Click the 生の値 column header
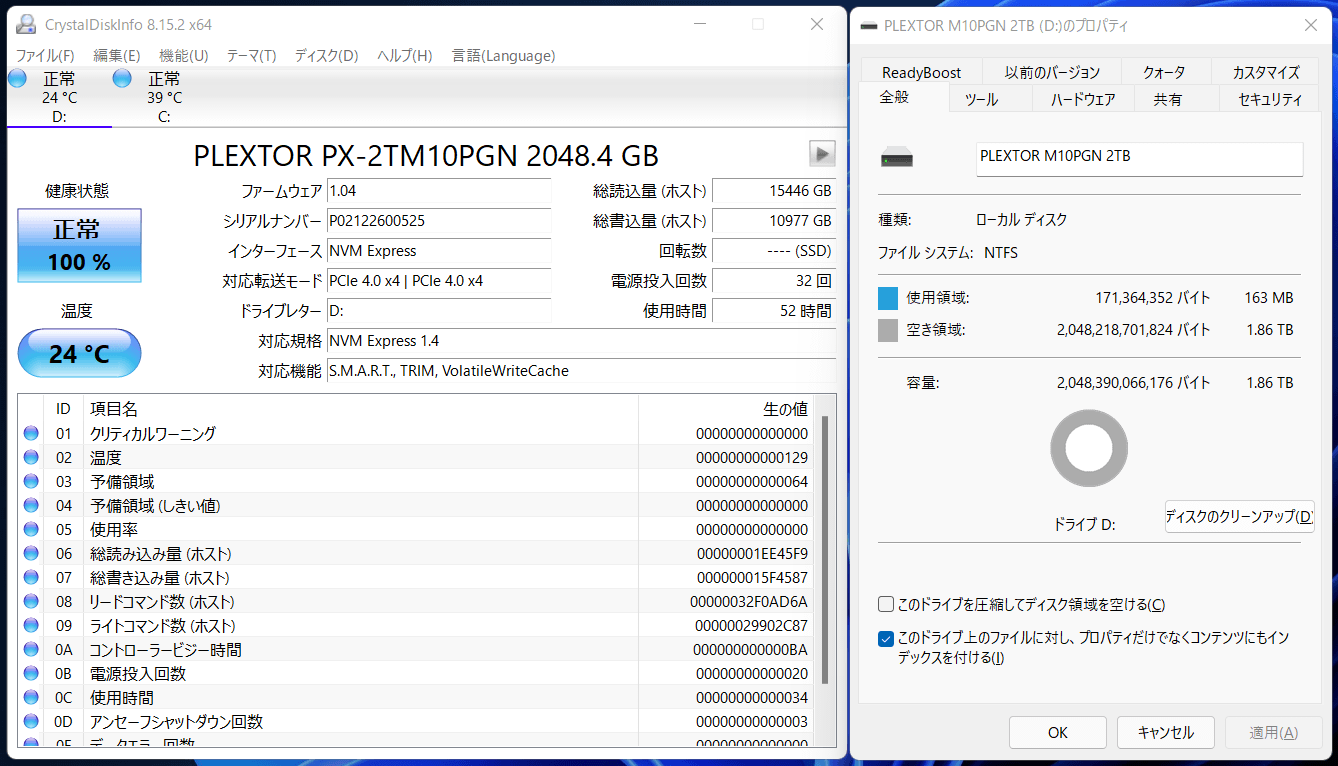 727,408
